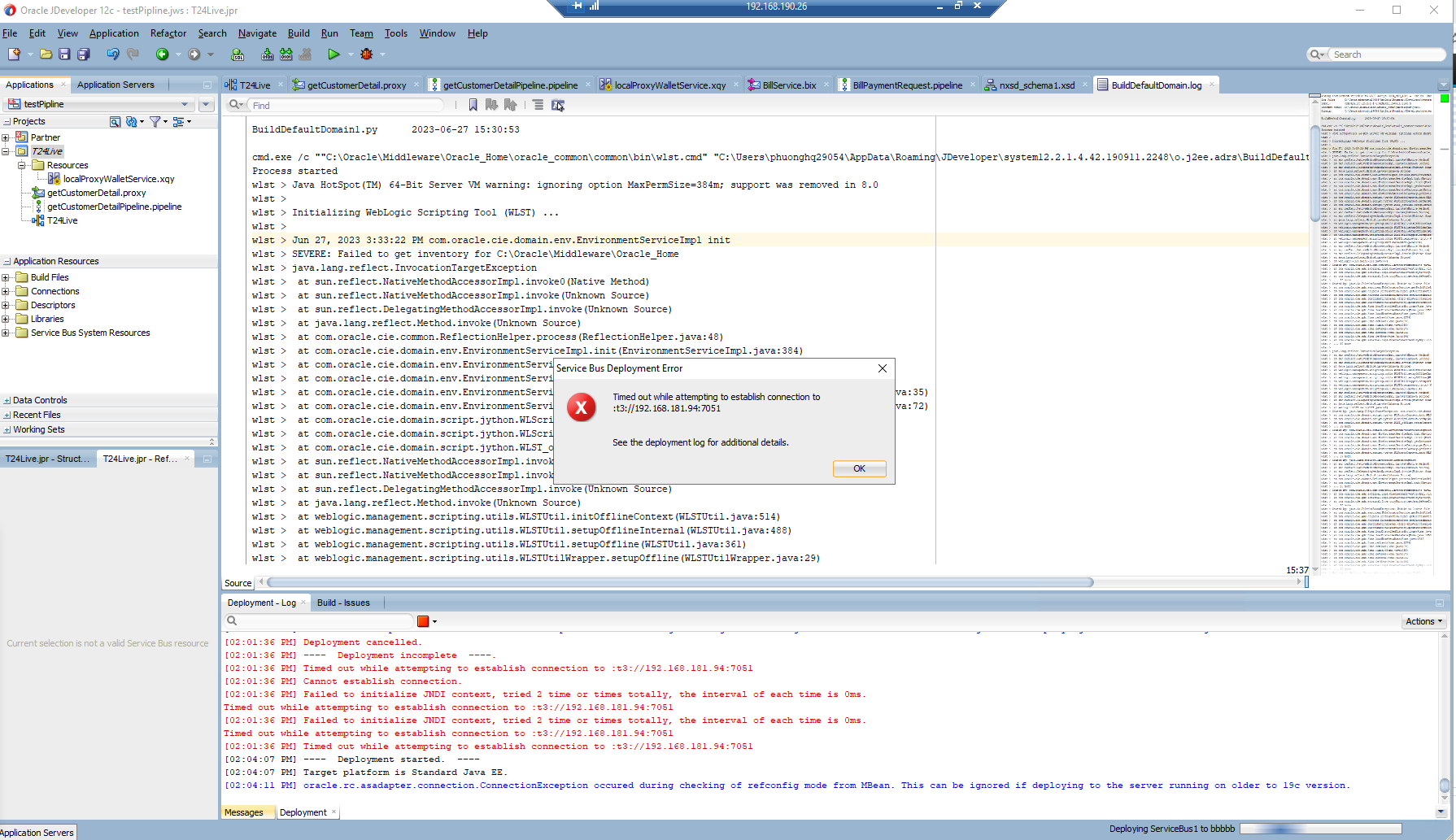Switch to nxsd_schema1.xsd tab

point(1036,85)
